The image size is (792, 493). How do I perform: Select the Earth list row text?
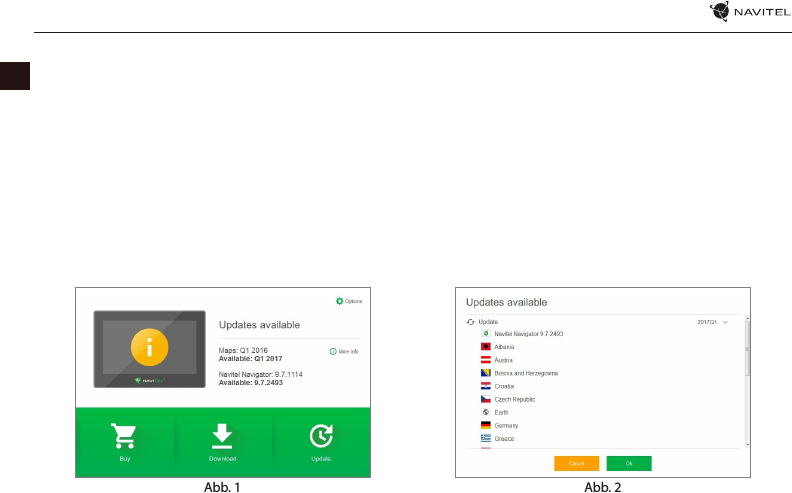click(x=501, y=413)
